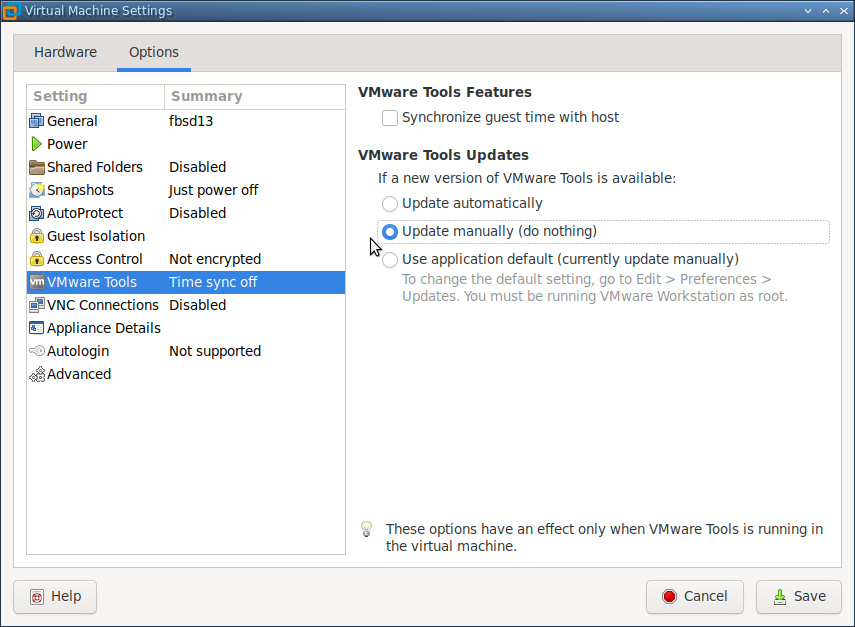Screen dimensions: 855x627
Task: Switch to the Options tab
Action: 154,52
